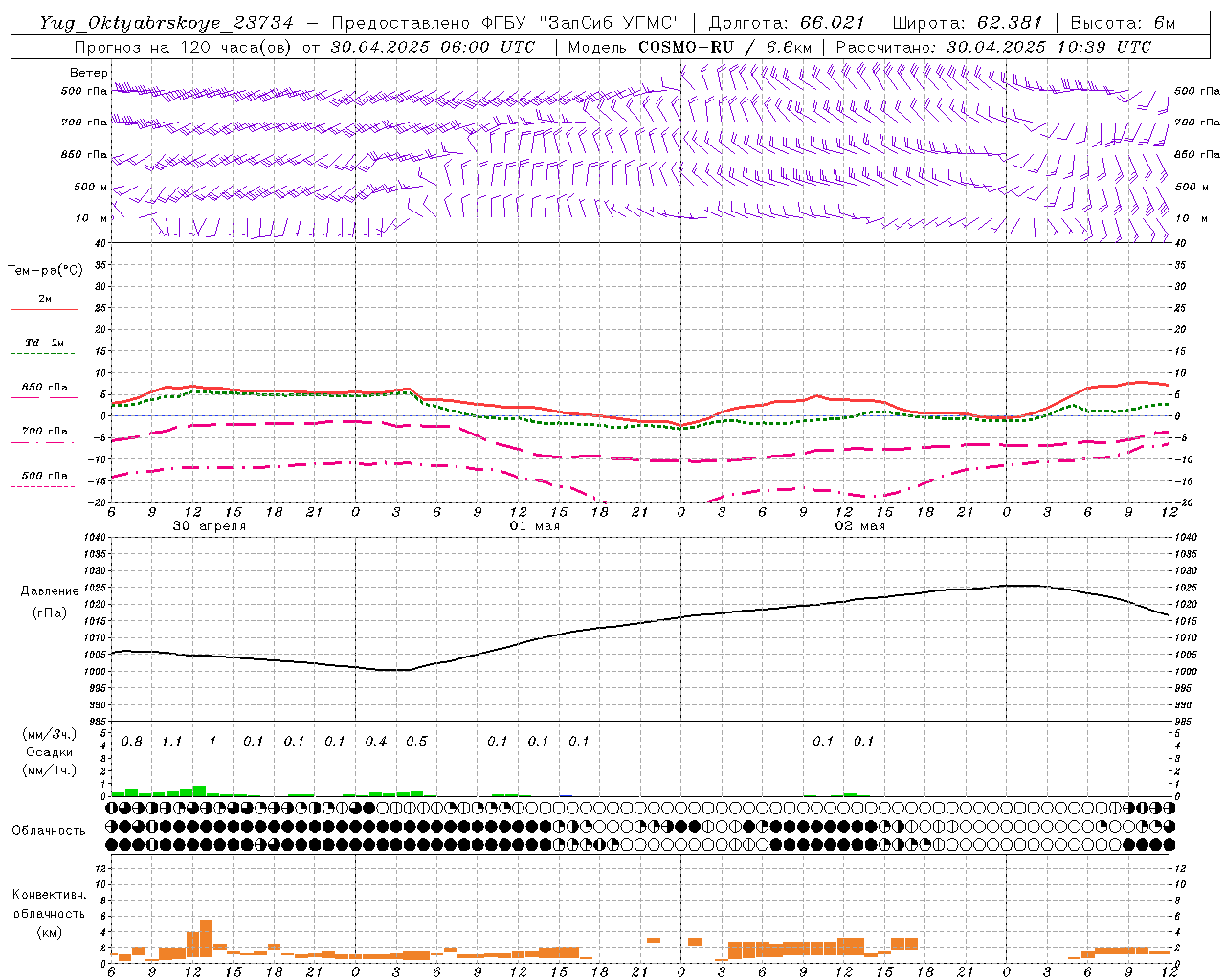
Task: Click the Тем-ра(°C) axis title
Action: point(45,271)
